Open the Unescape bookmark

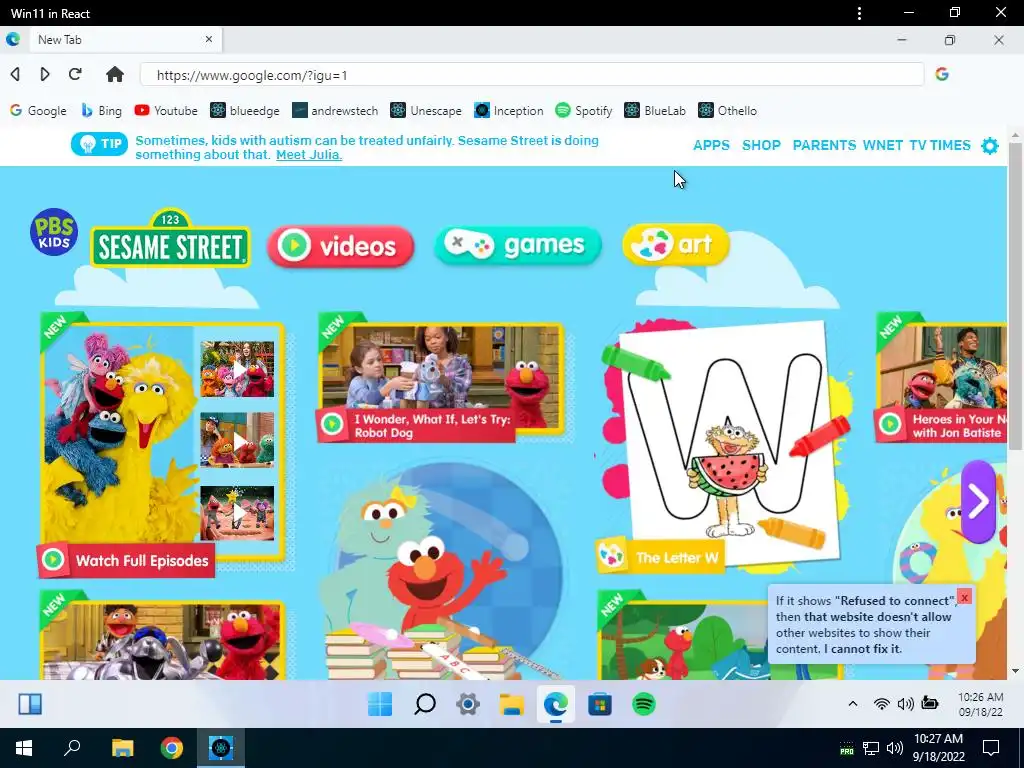426,110
